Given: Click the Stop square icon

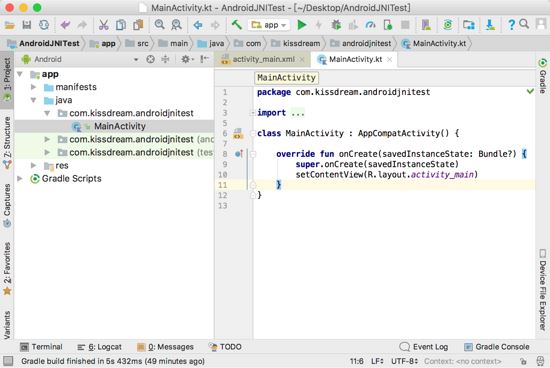Looking at the screenshot, I should coord(405,25).
